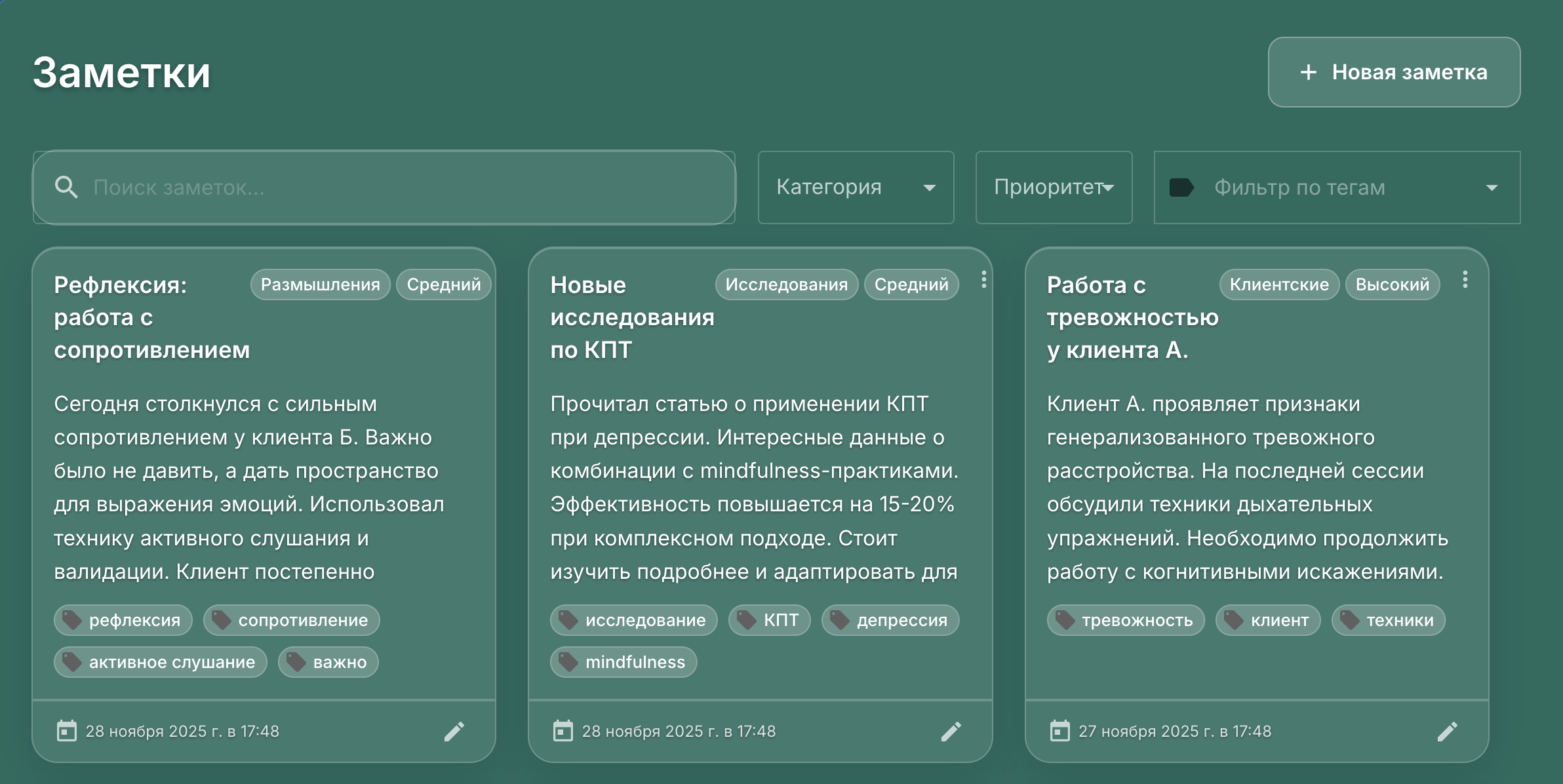Click the «Высокий» priority badge
This screenshot has height=784, width=1563.
pos(1393,284)
